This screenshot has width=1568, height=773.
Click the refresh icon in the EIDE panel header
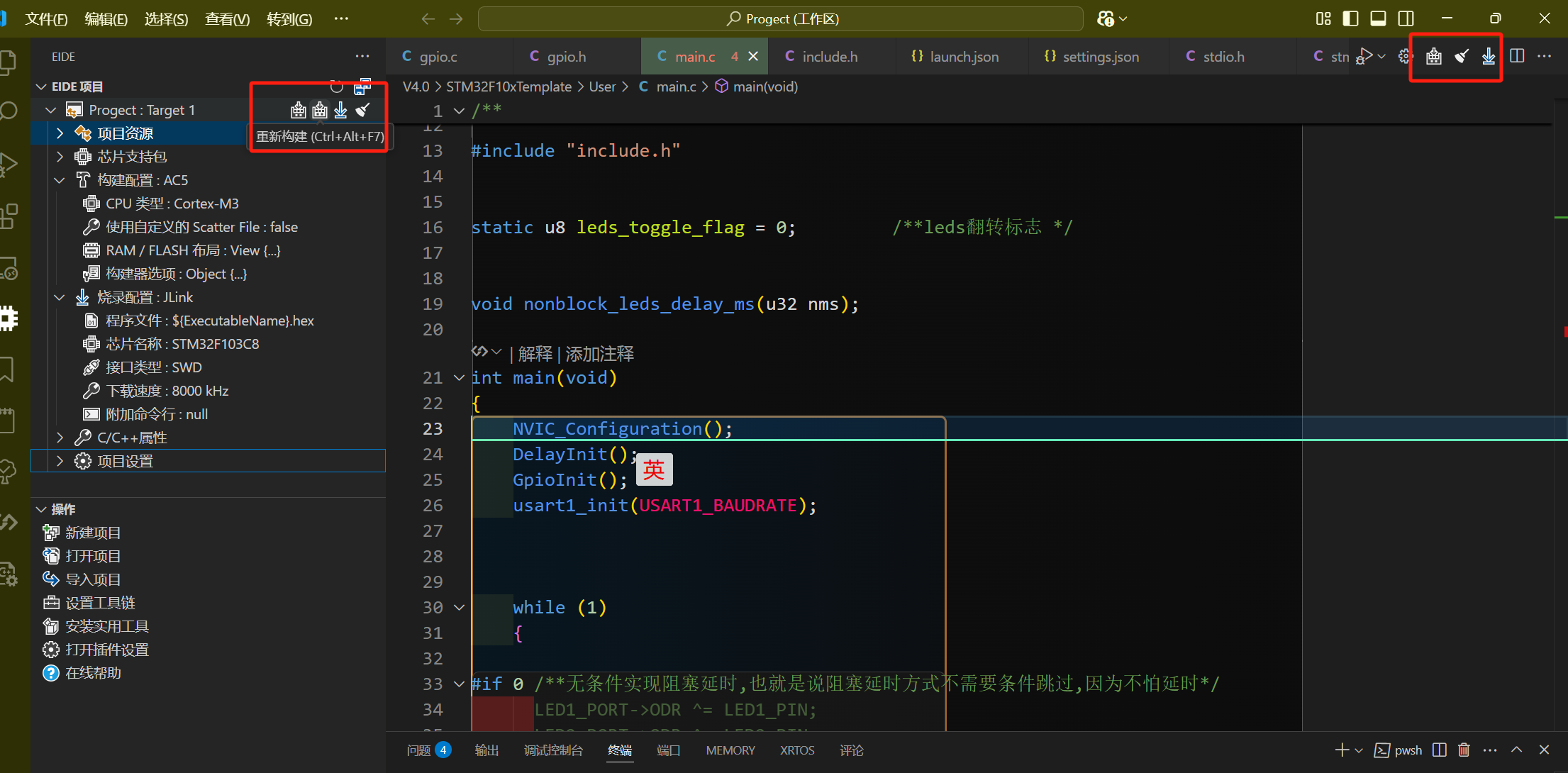point(336,87)
